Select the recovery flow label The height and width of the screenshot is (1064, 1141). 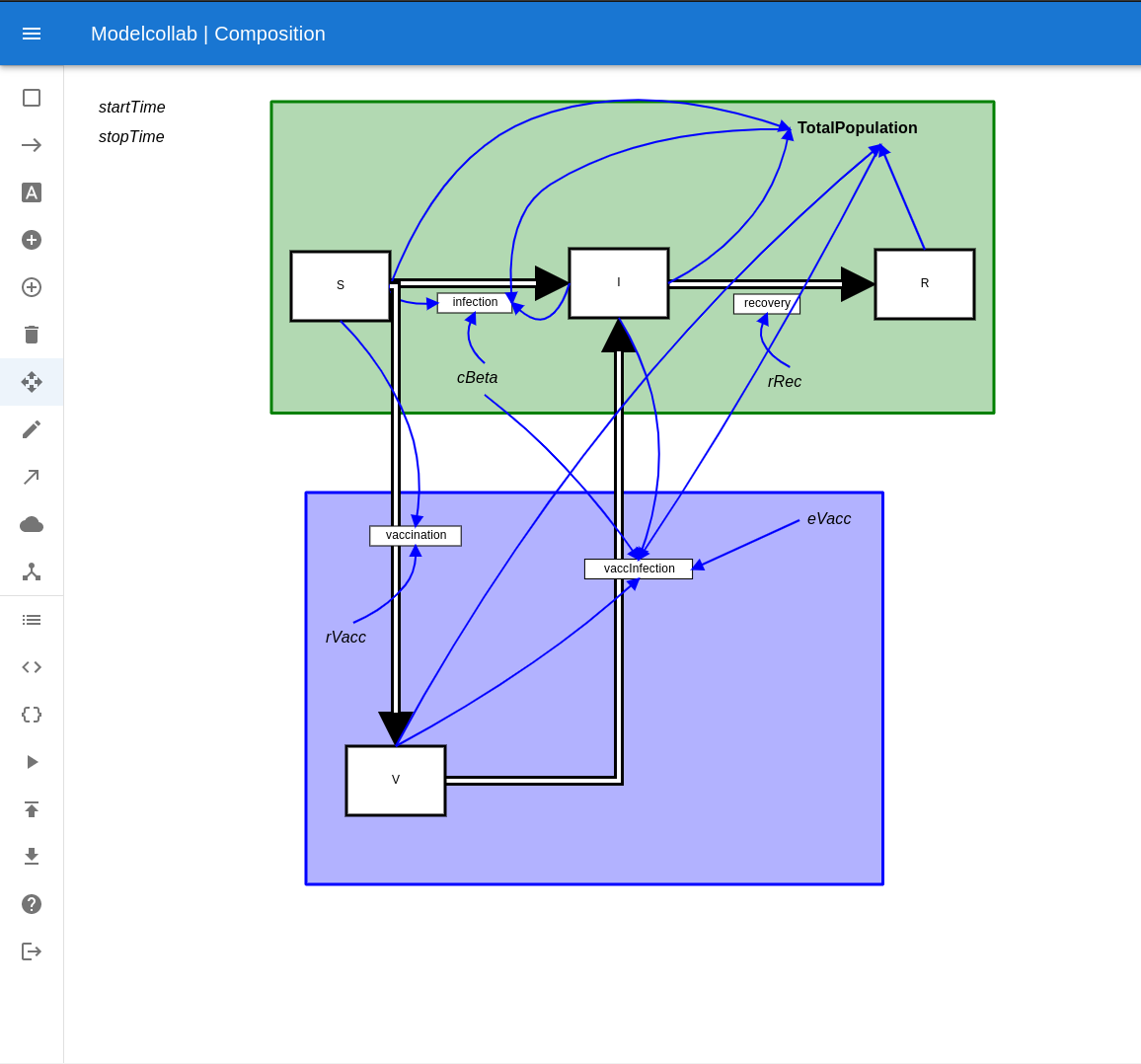tap(767, 303)
